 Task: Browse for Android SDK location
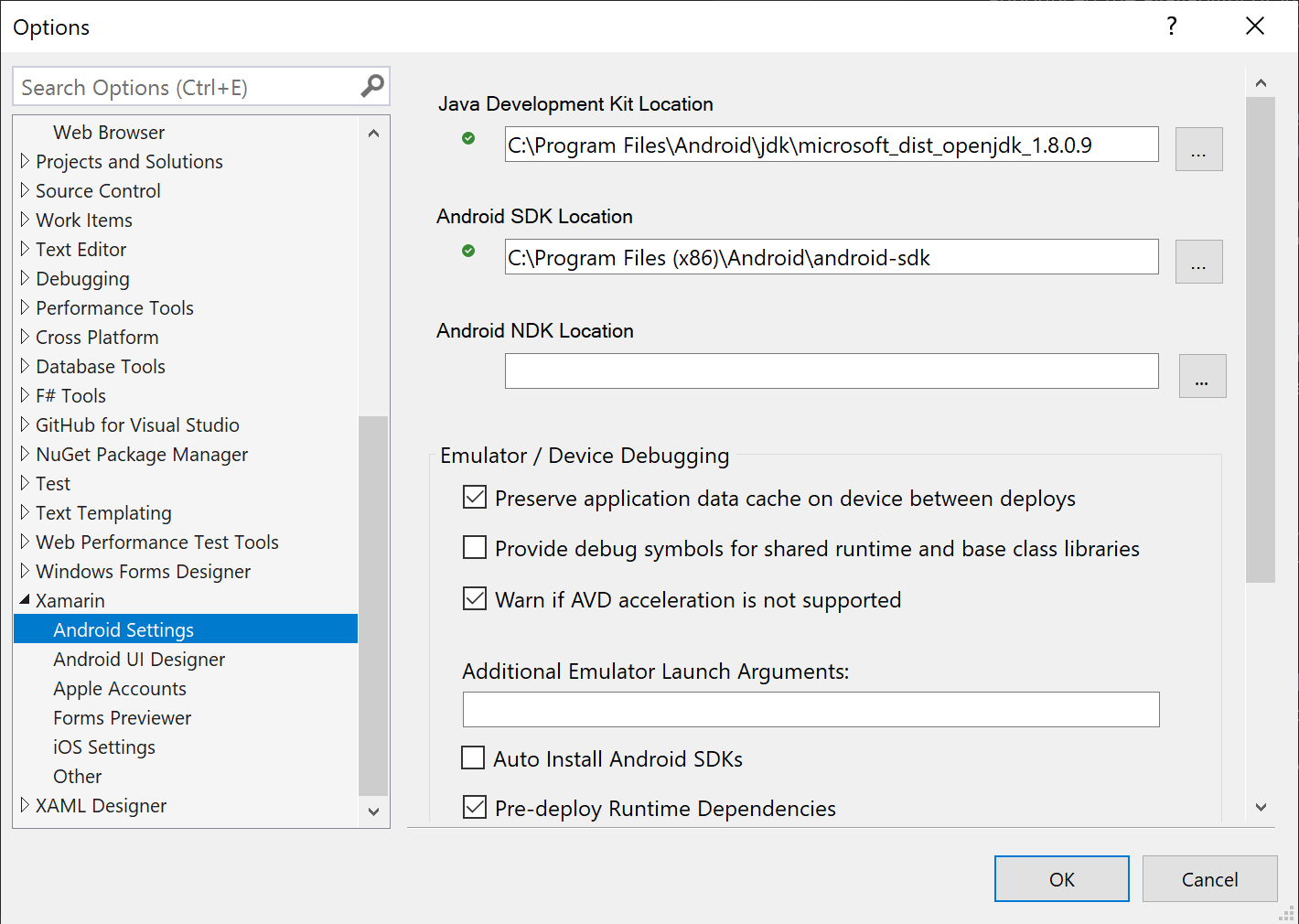1198,262
